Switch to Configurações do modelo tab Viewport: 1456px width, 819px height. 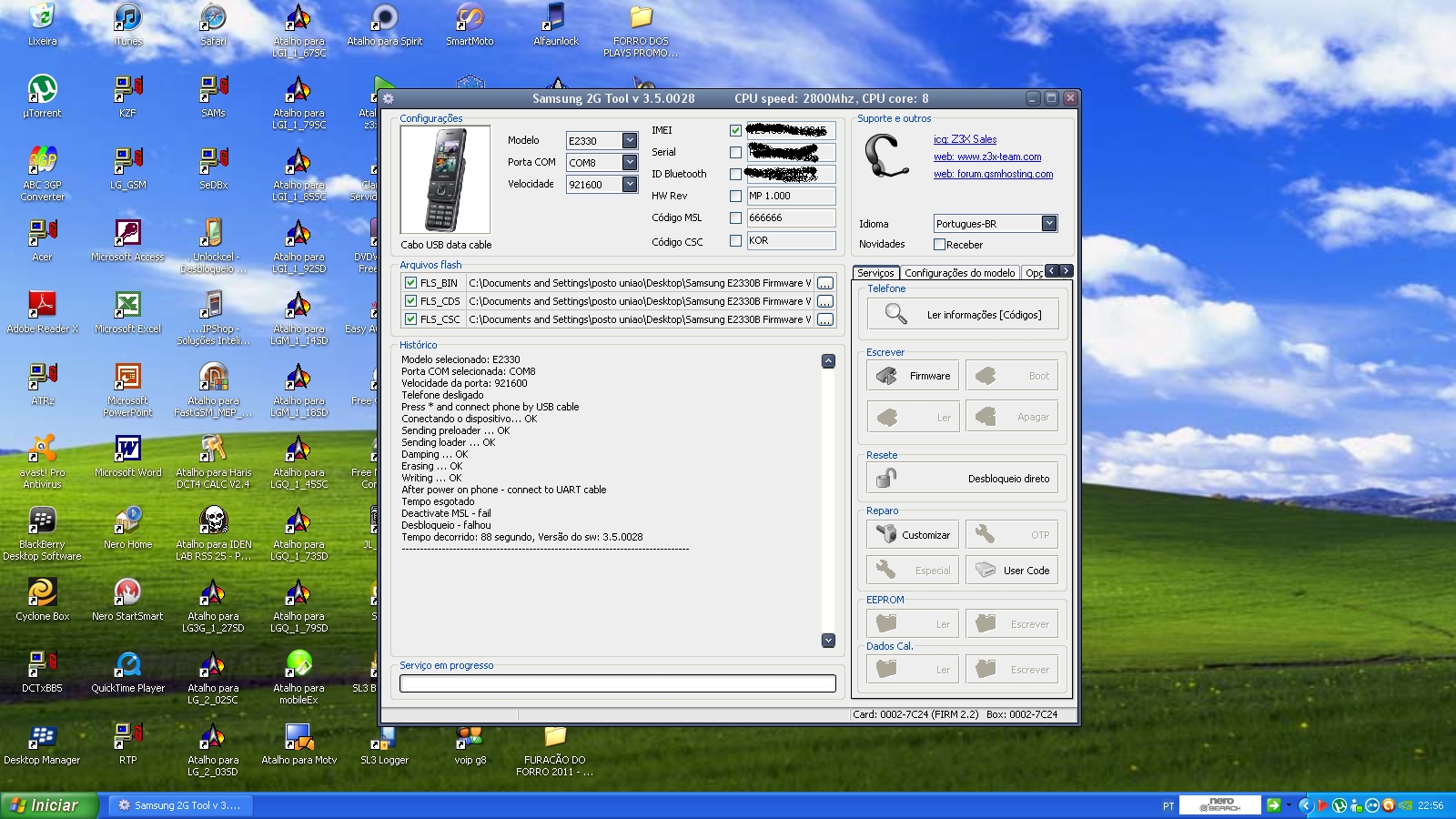click(959, 273)
